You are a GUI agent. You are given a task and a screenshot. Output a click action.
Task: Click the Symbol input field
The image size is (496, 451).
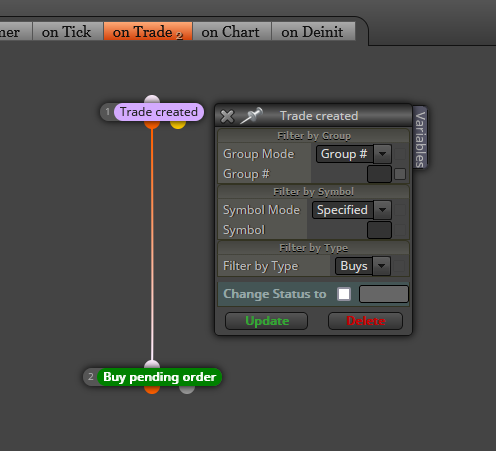click(379, 230)
